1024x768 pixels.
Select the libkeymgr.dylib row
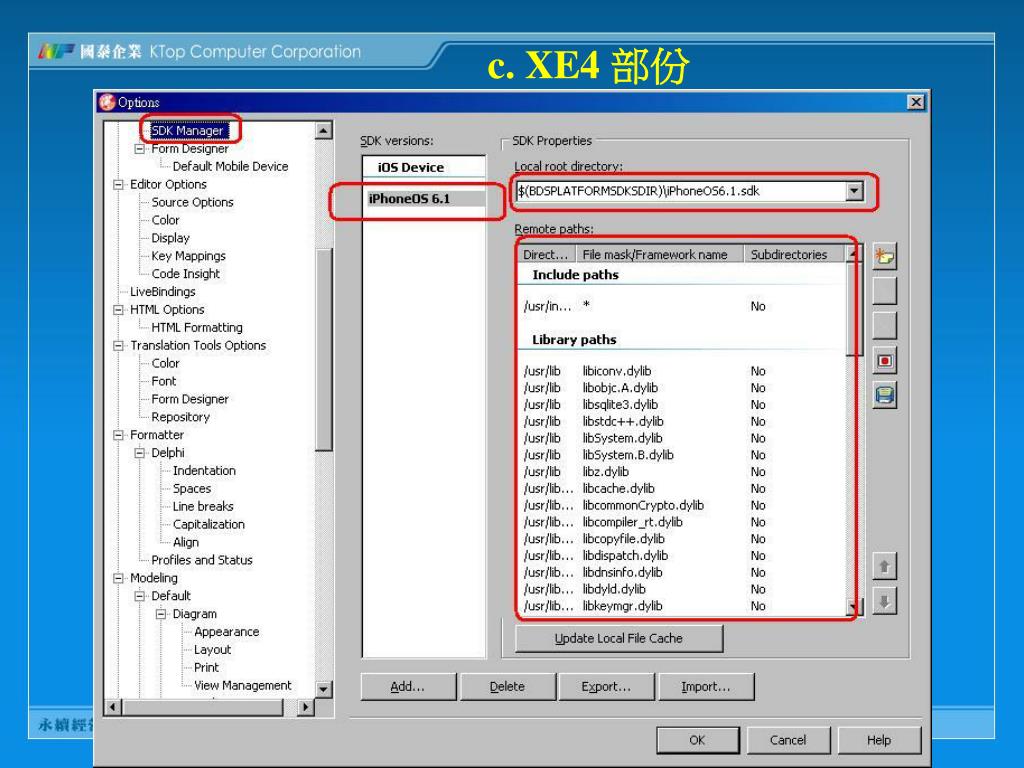pyautogui.click(x=682, y=606)
